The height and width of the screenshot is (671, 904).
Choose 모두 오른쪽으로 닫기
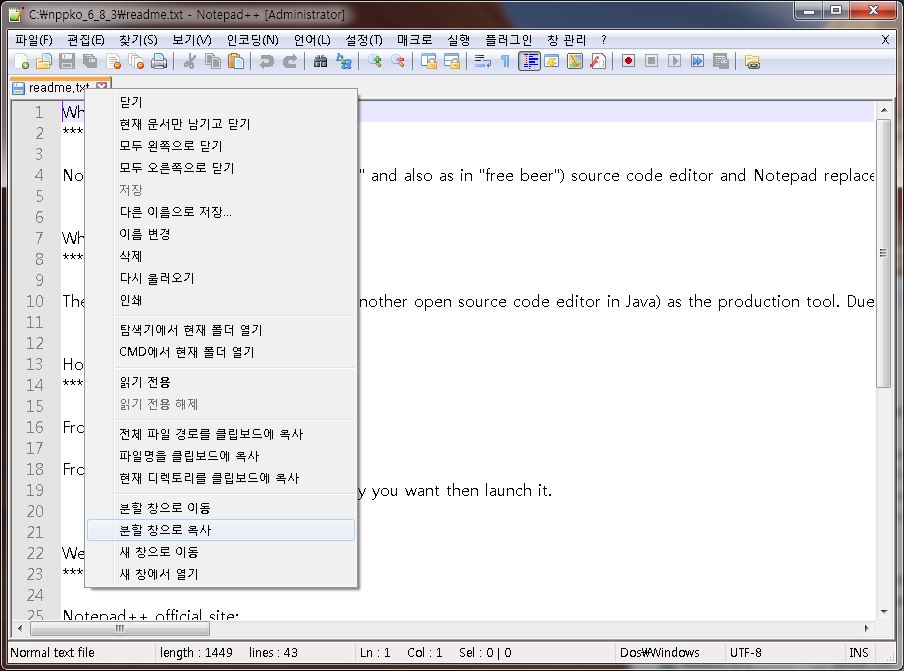pyautogui.click(x=221, y=168)
